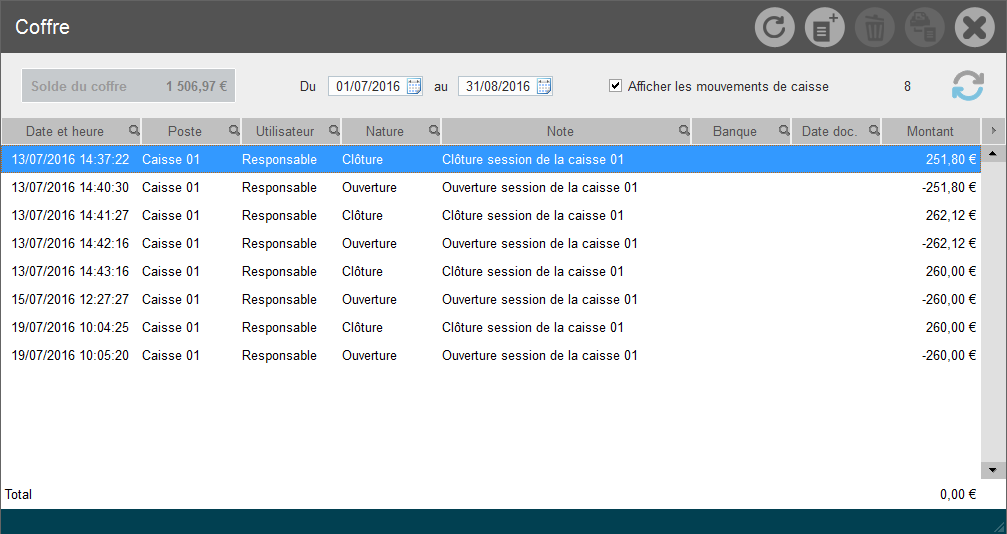Select the 19/07/2016 10:04:25 Clôture row
The image size is (1007, 534).
click(x=400, y=327)
